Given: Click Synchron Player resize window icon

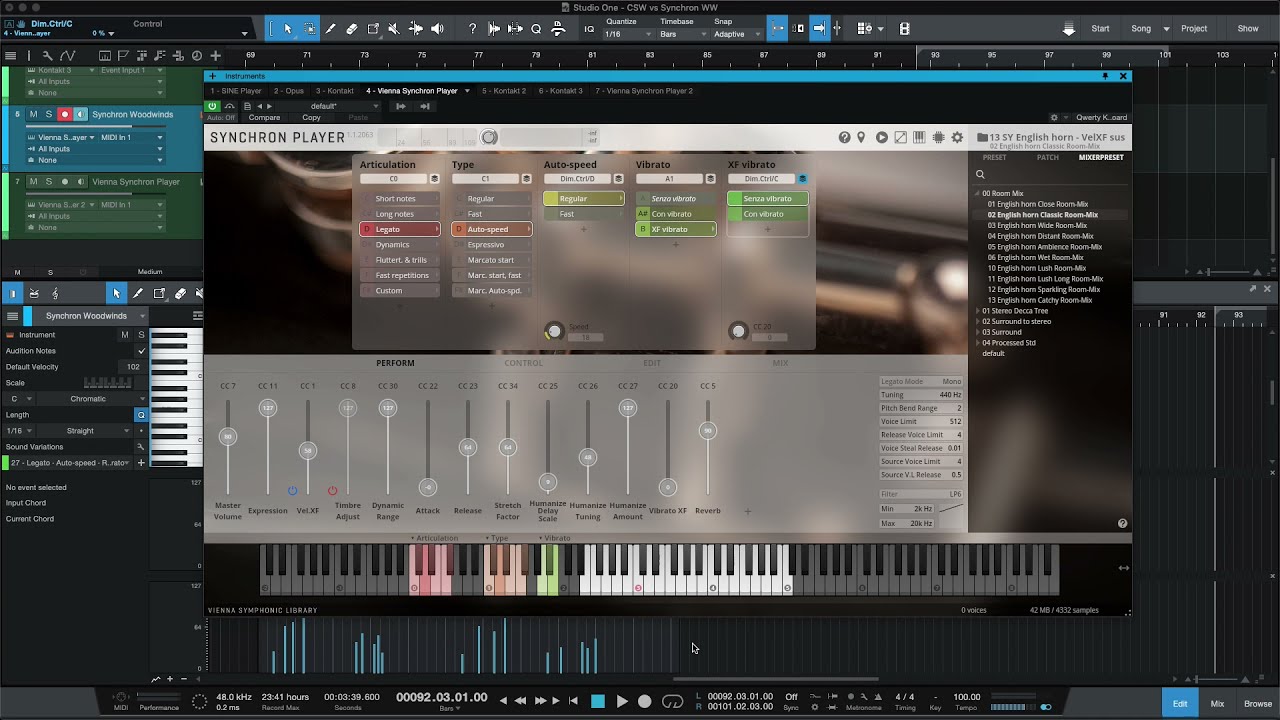Looking at the screenshot, I should pos(900,137).
